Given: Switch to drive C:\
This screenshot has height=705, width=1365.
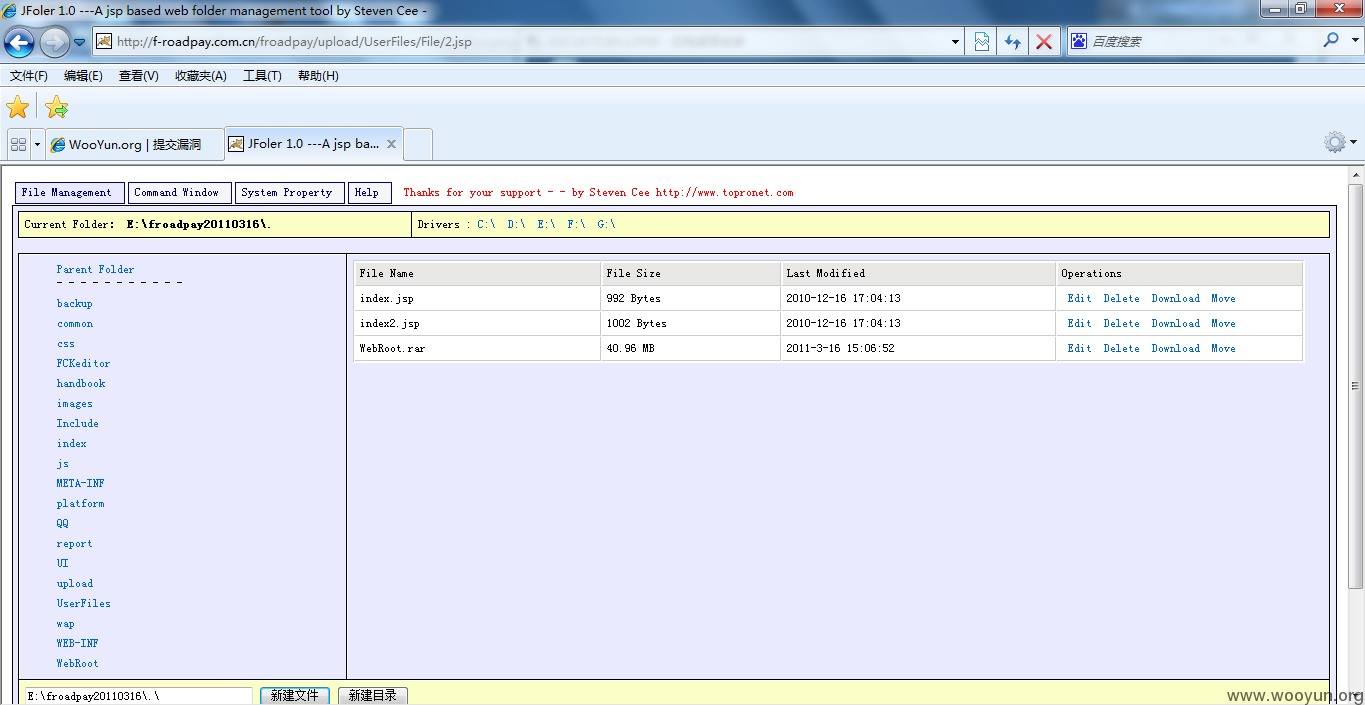Looking at the screenshot, I should 486,224.
